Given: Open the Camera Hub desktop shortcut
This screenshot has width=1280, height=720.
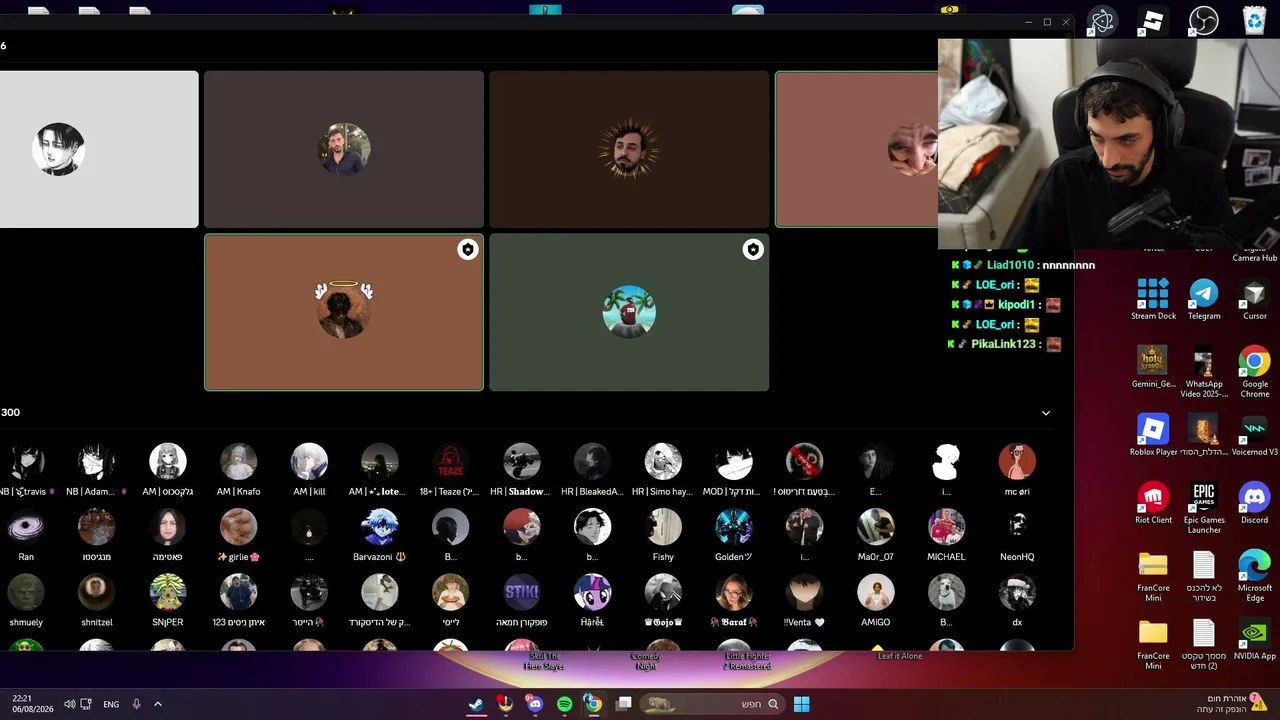Looking at the screenshot, I should click(1255, 252).
